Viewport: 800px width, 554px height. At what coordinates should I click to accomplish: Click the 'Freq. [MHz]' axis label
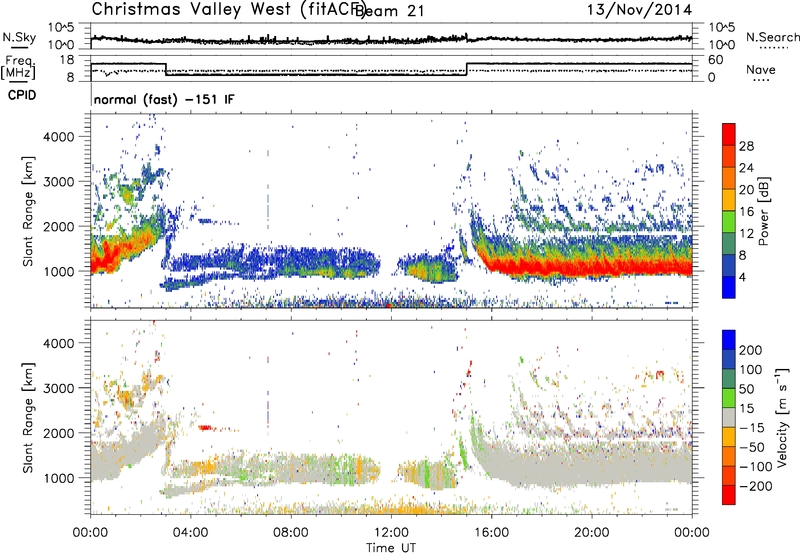[20, 67]
